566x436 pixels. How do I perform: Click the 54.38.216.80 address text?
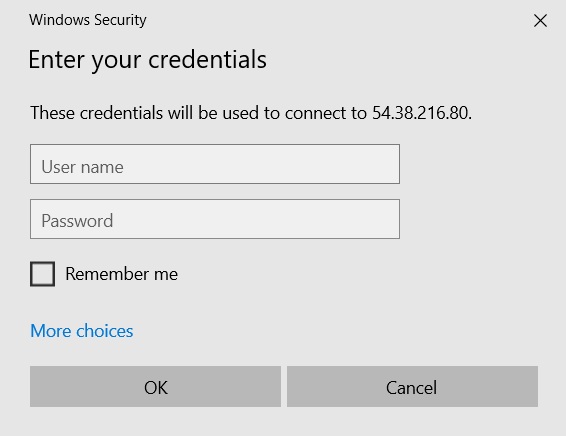422,113
